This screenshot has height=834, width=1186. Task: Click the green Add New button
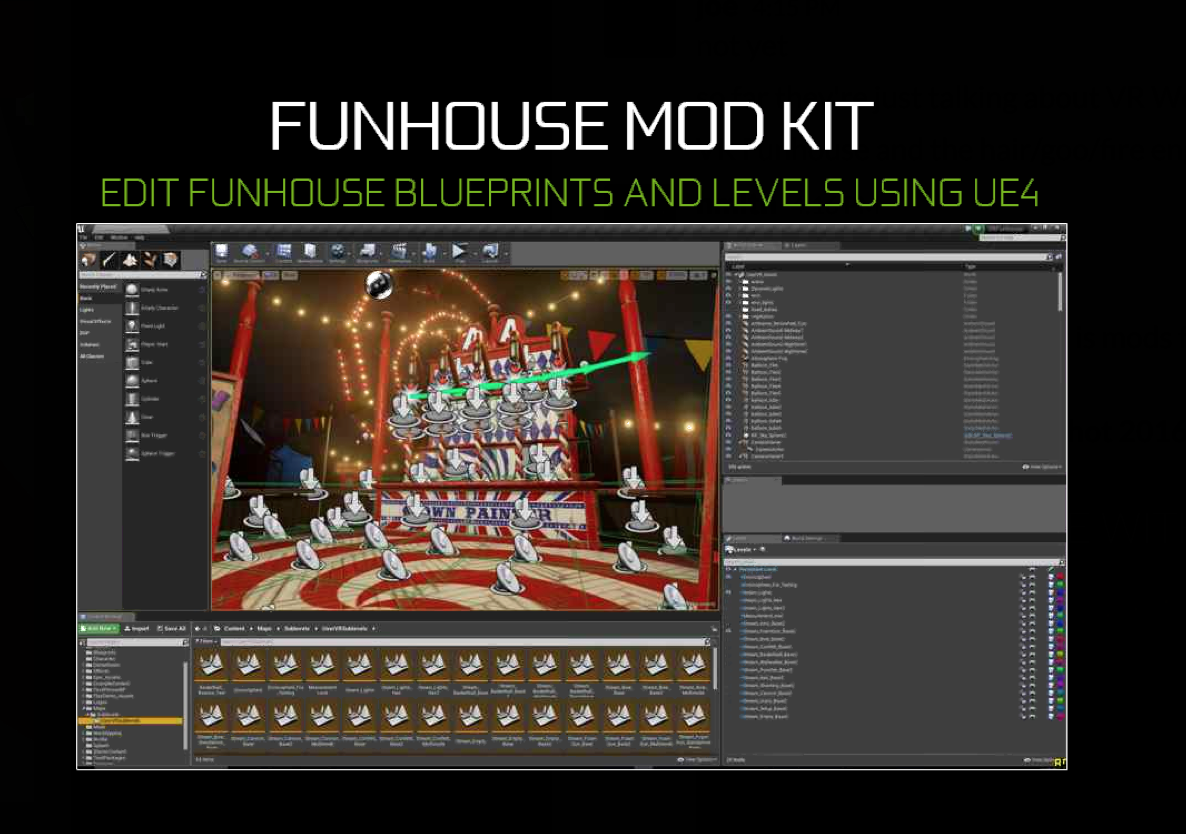point(100,628)
